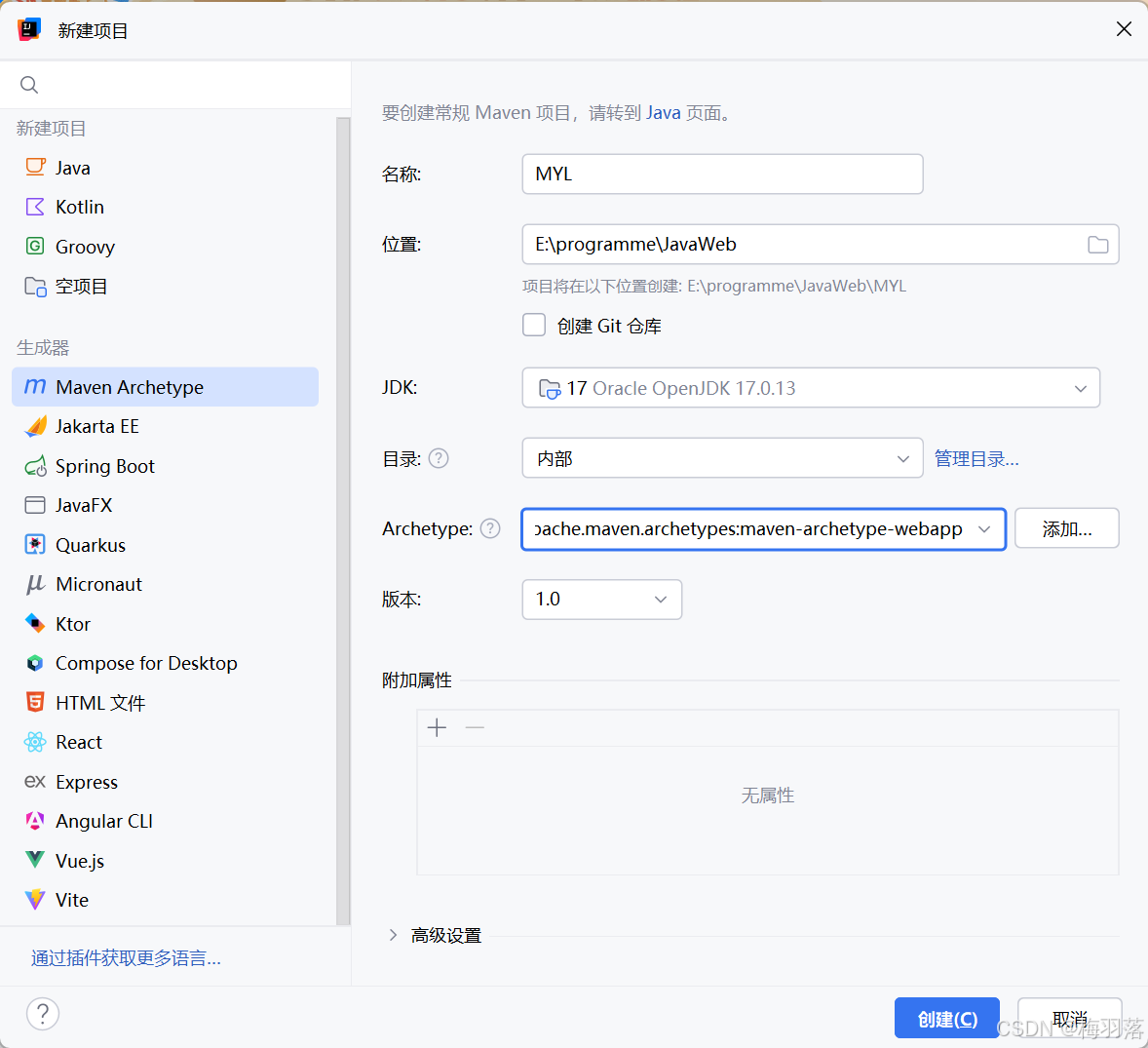Click the Express ex icon

click(x=35, y=782)
